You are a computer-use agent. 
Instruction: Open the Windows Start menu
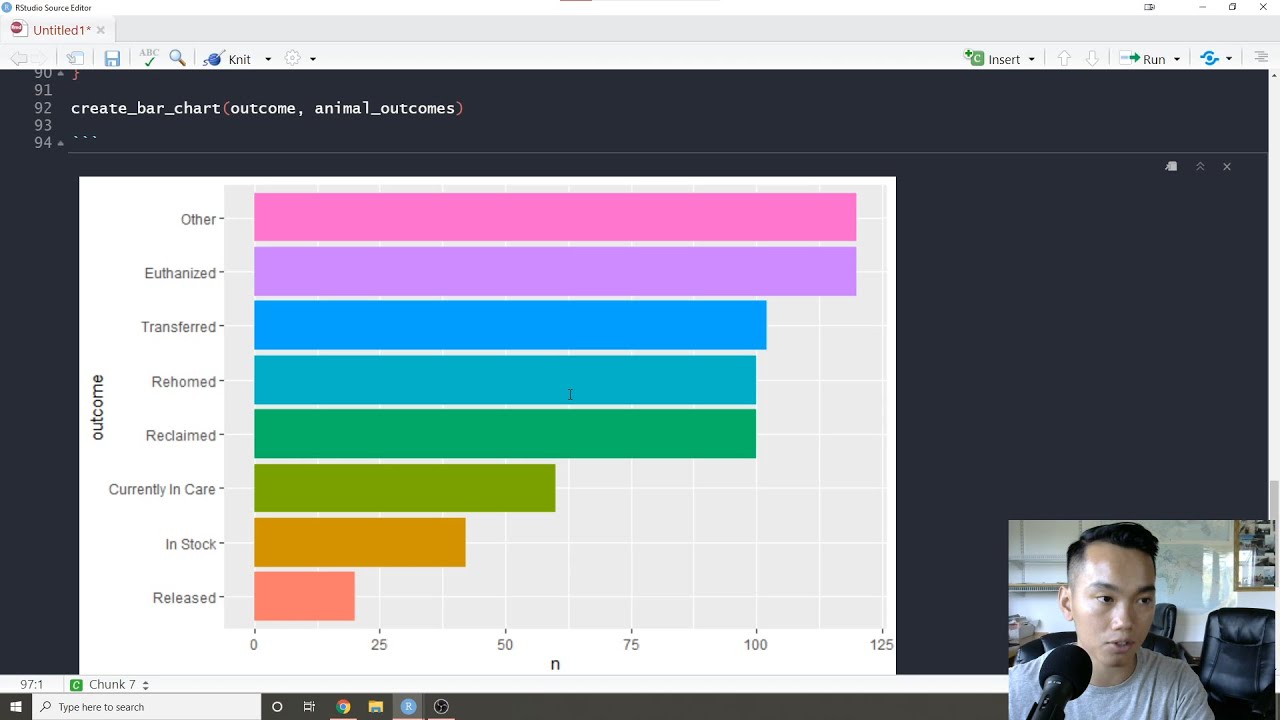[16, 707]
